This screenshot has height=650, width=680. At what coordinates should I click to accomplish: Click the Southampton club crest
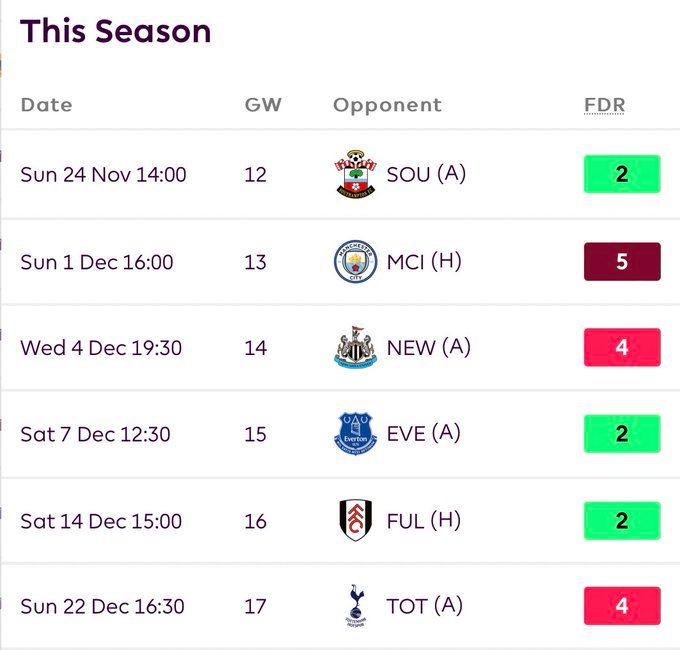click(356, 174)
